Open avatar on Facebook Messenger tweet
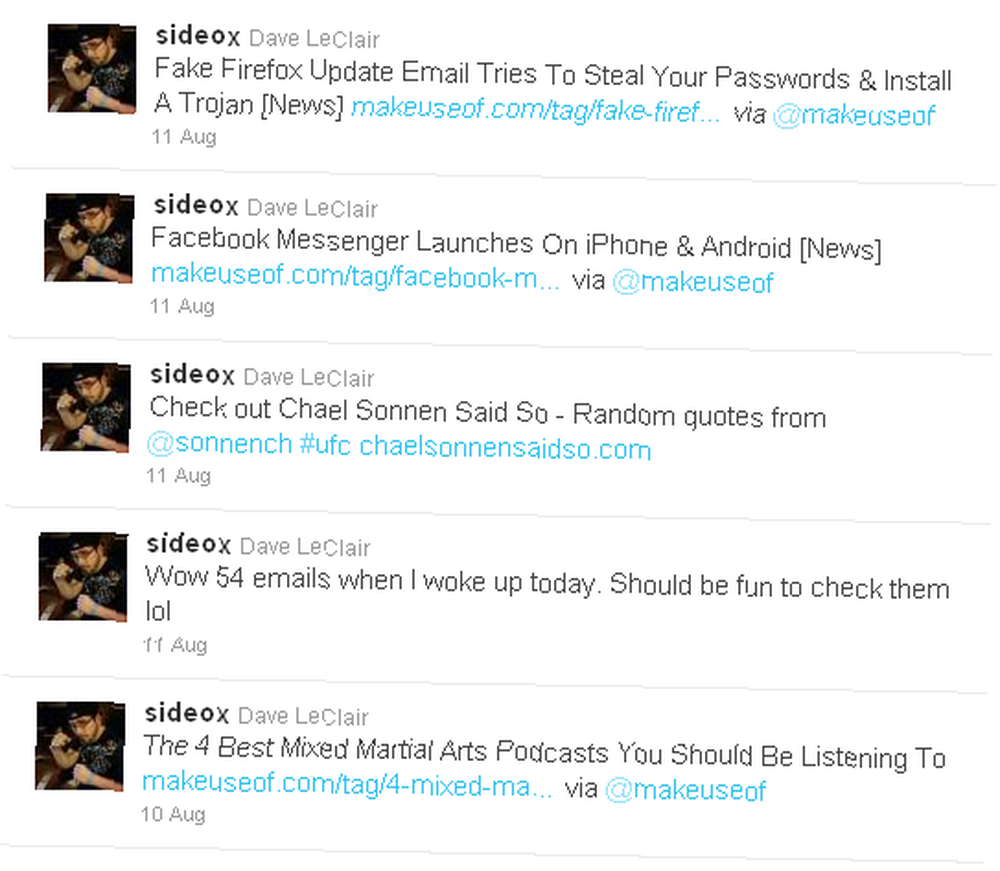 click(89, 238)
